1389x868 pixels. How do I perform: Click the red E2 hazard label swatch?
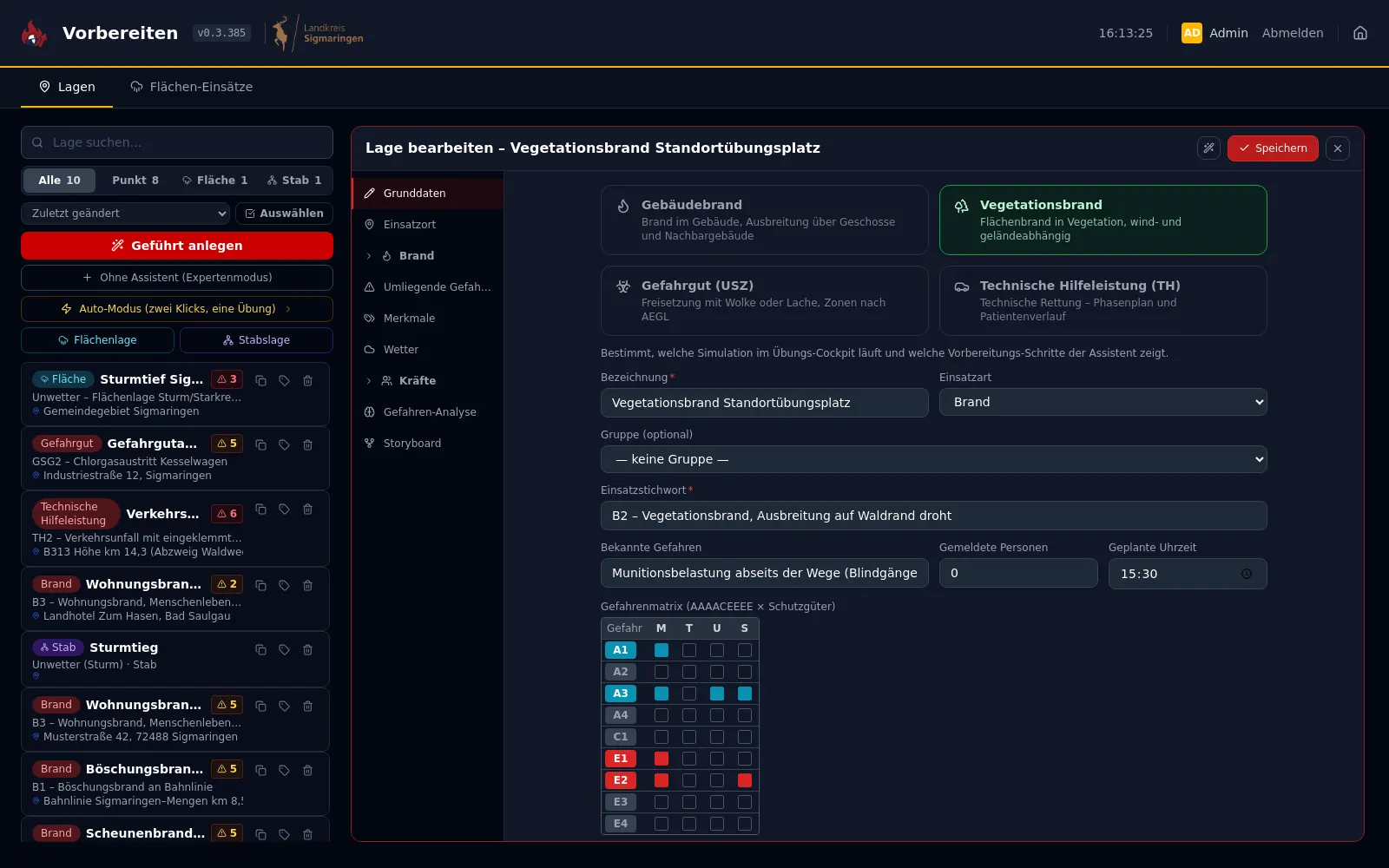click(621, 780)
